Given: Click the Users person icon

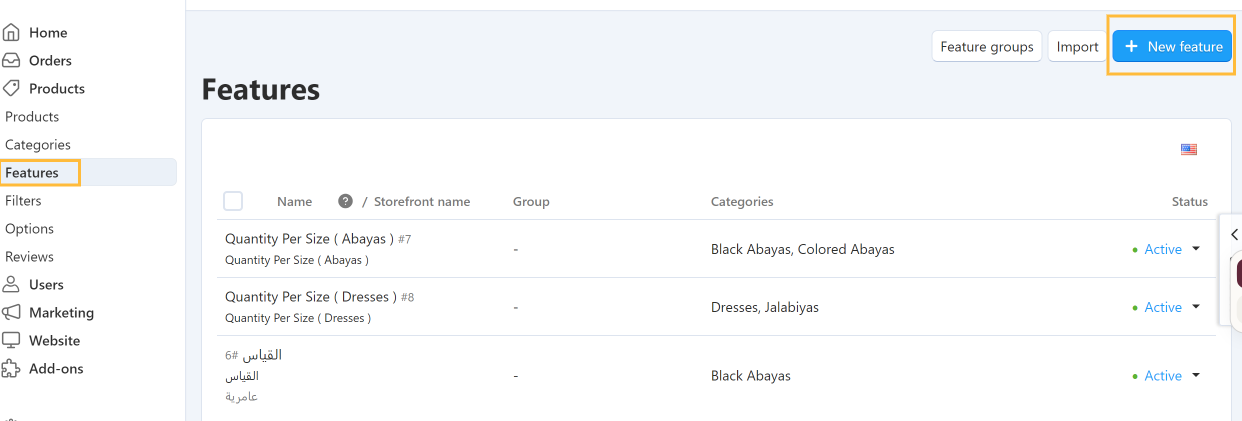Looking at the screenshot, I should coord(11,285).
